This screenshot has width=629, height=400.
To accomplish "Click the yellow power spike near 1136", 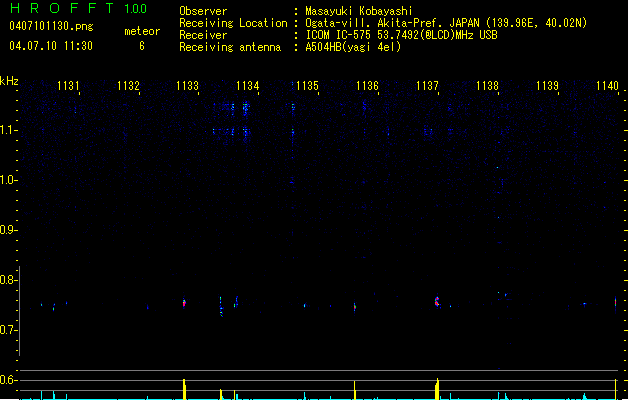I will (355, 390).
